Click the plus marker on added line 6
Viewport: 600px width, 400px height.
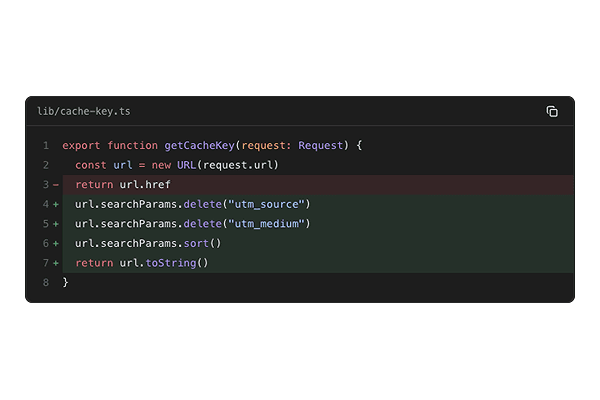click(x=56, y=243)
